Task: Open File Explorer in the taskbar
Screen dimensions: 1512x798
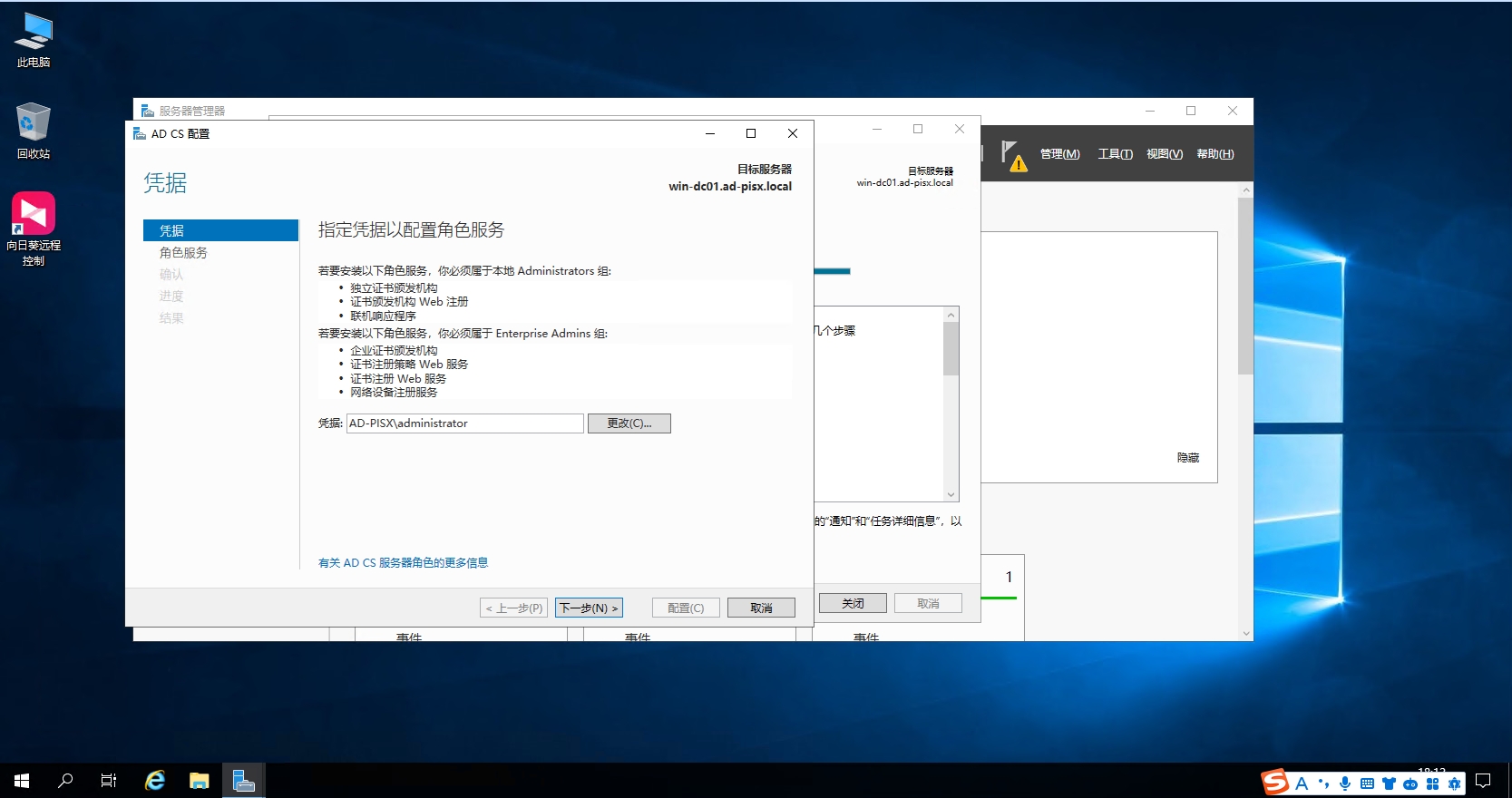Action: tap(199, 781)
